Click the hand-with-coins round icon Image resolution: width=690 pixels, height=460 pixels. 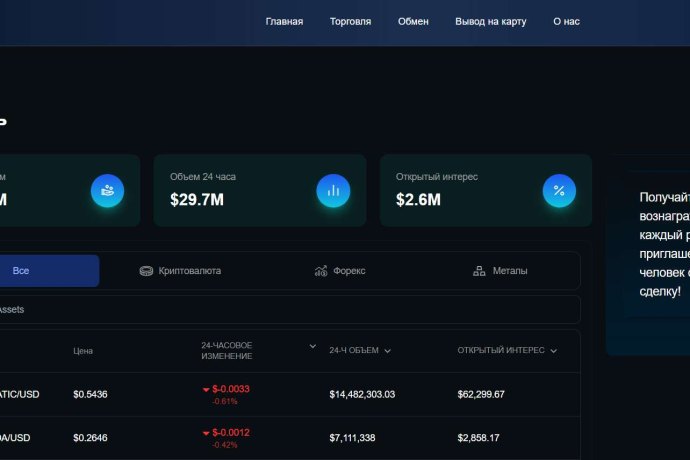coord(107,191)
